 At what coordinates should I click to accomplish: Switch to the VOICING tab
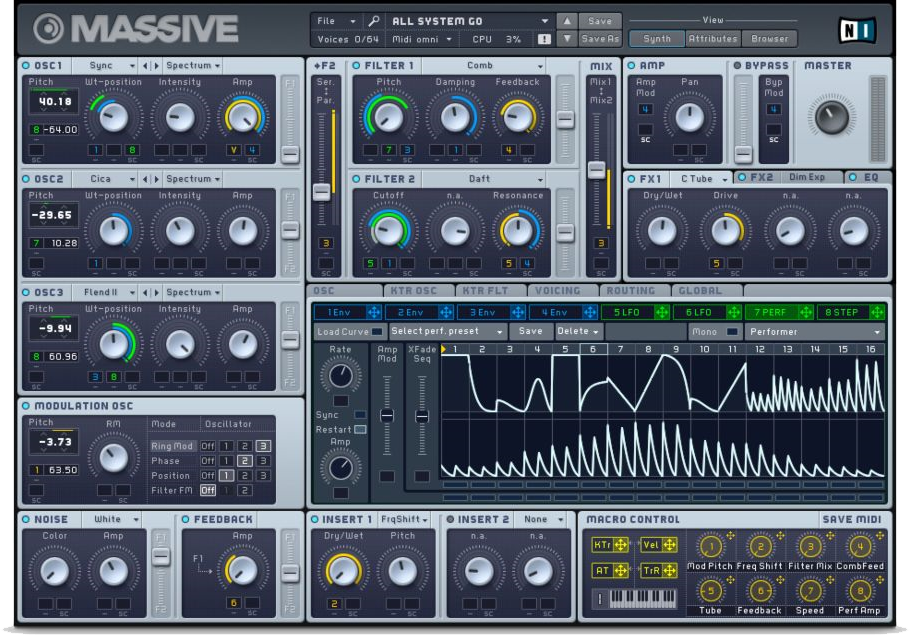point(563,290)
